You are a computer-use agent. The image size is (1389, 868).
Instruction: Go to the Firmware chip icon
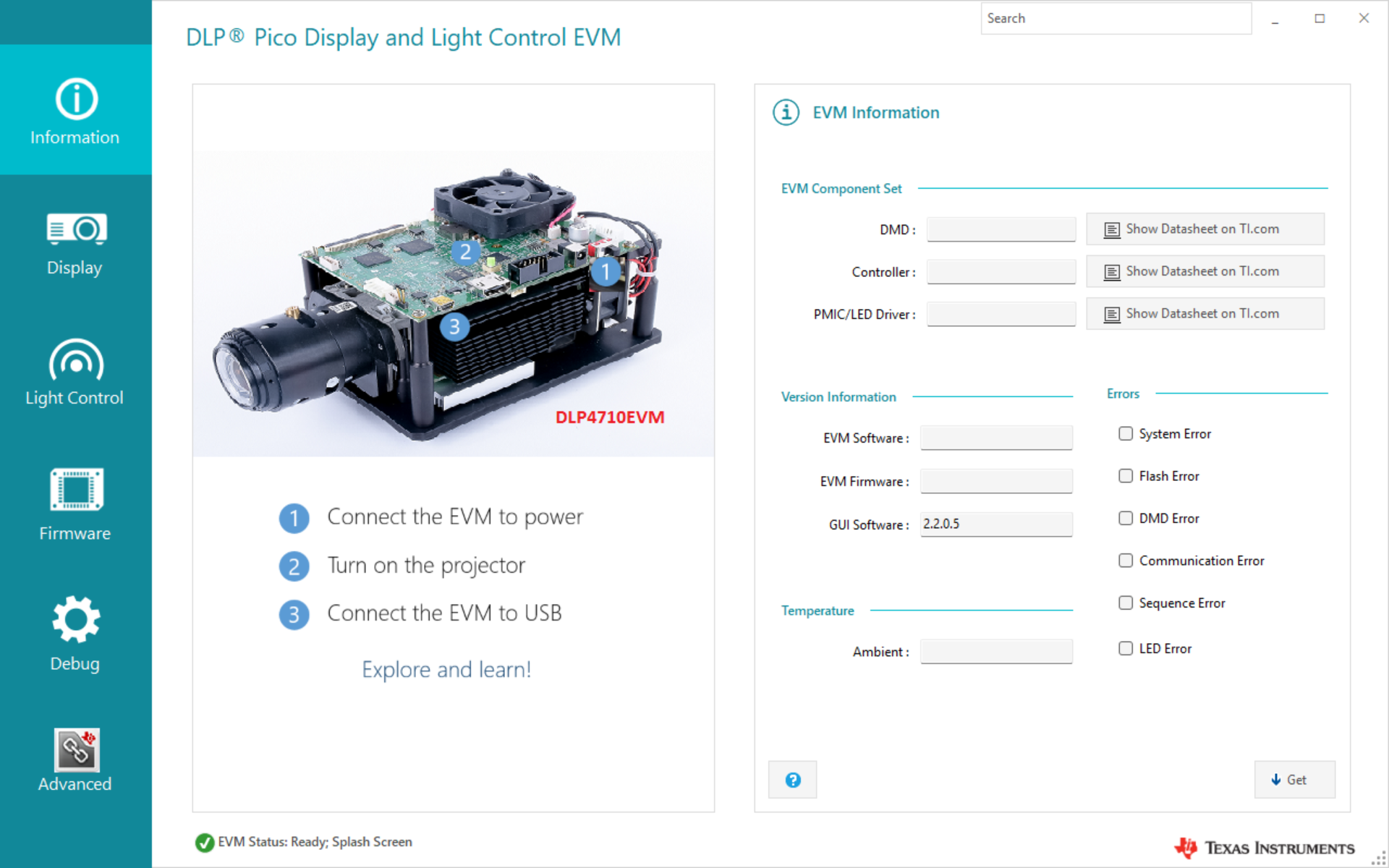pyautogui.click(x=76, y=489)
